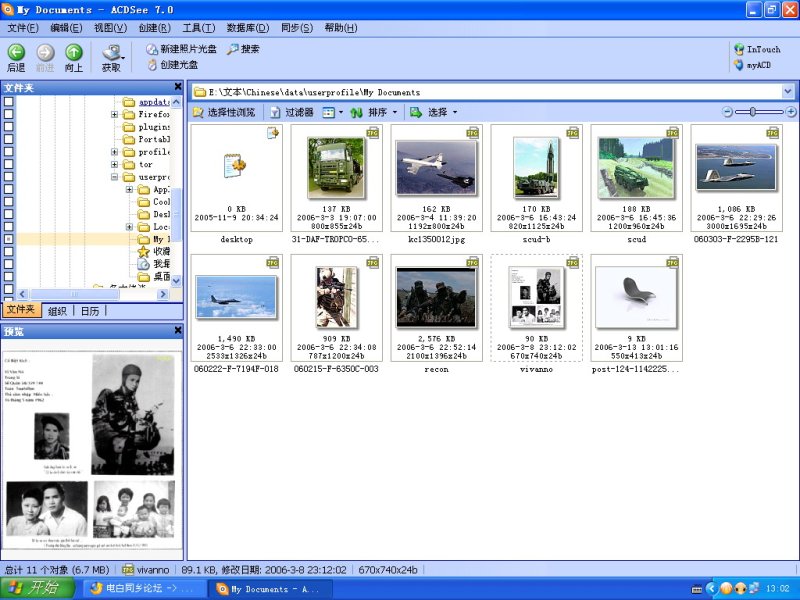Viewport: 800px width, 600px height.
Task: Click the zoom-in plus thumbnail size icon
Action: (x=791, y=112)
